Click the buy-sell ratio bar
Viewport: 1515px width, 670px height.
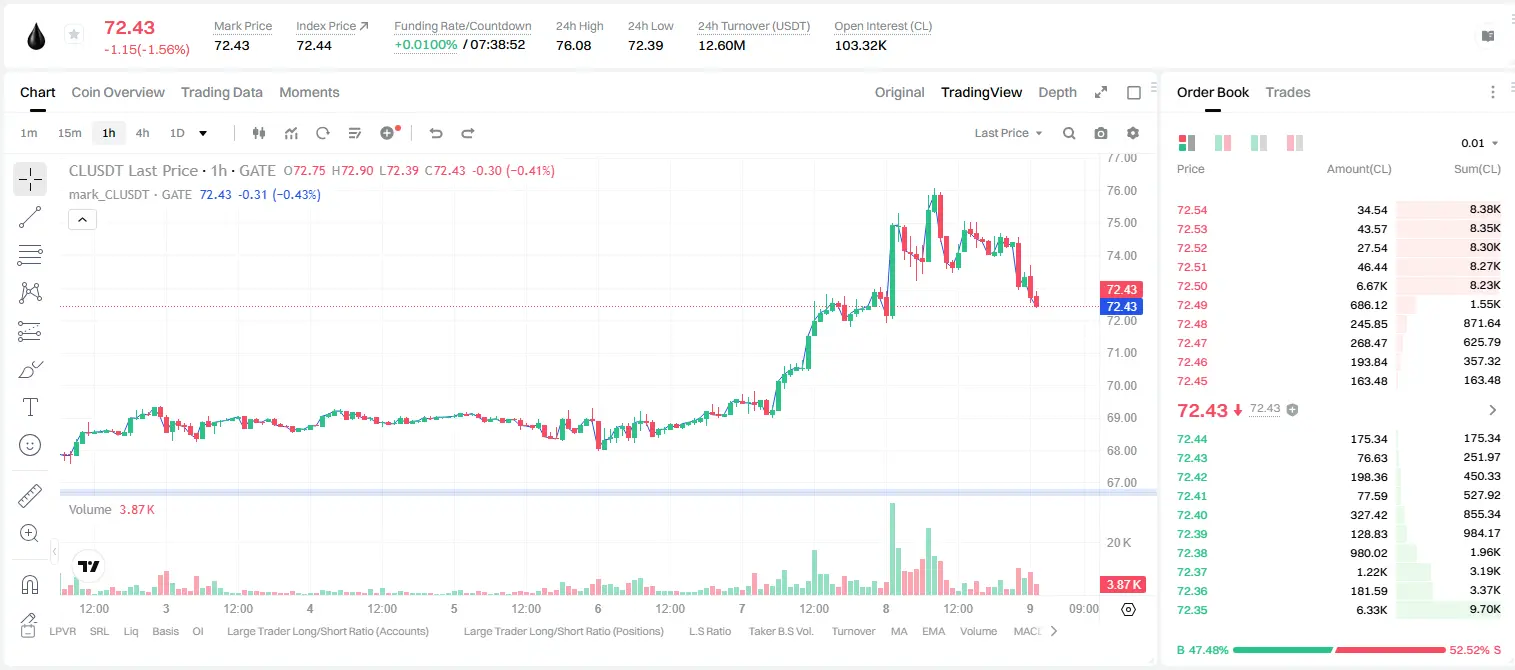(x=1339, y=650)
